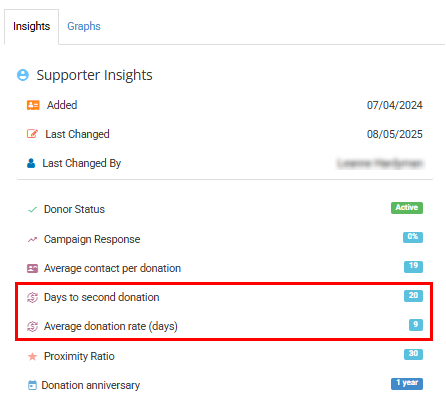Click the Proximity Ratio value 30 badge

coord(413,354)
